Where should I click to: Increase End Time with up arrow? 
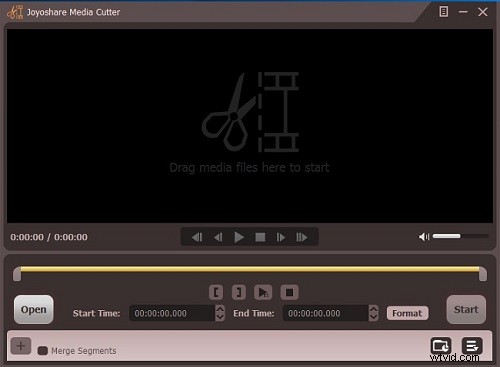coord(374,309)
